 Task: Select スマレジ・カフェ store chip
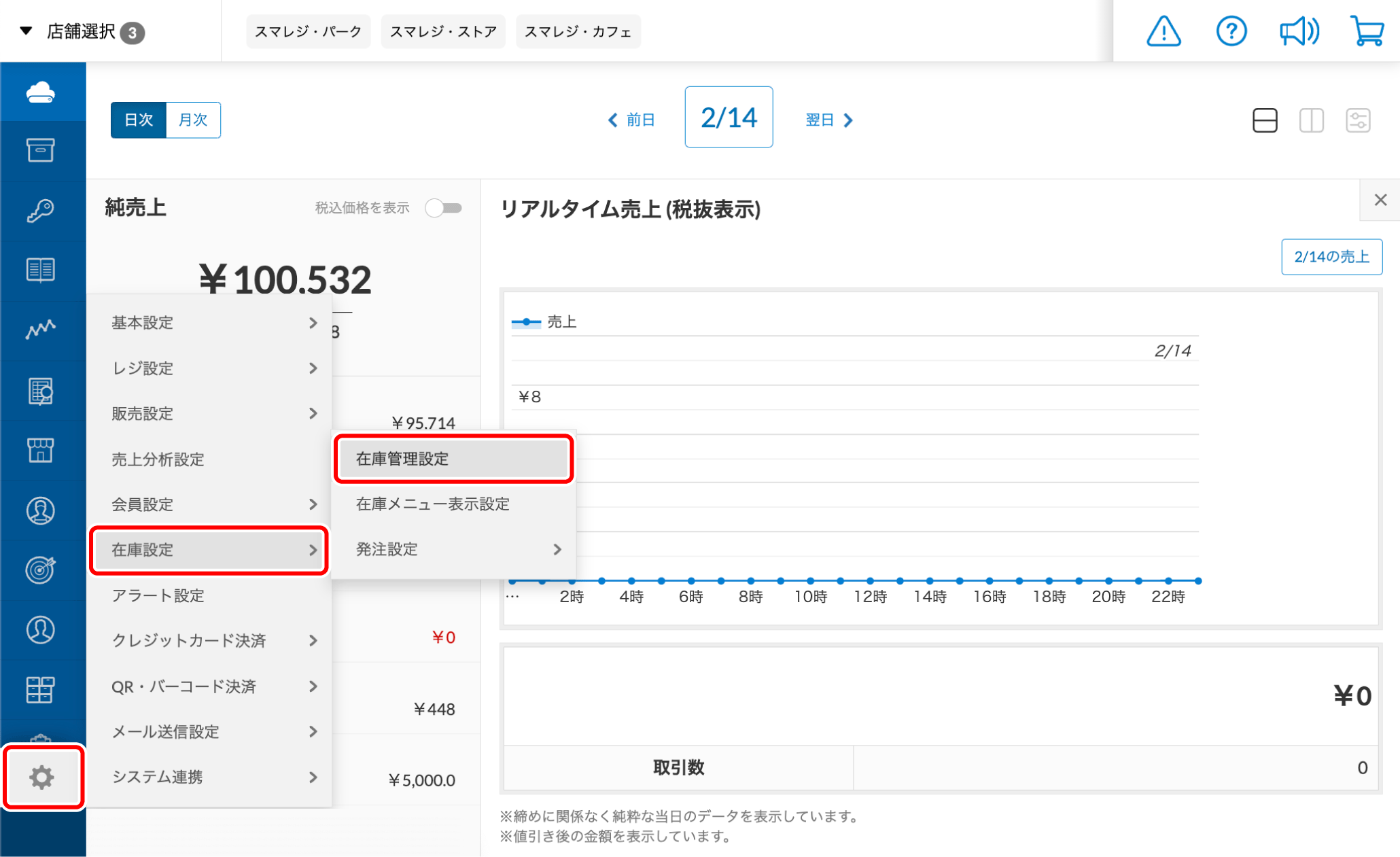click(578, 31)
